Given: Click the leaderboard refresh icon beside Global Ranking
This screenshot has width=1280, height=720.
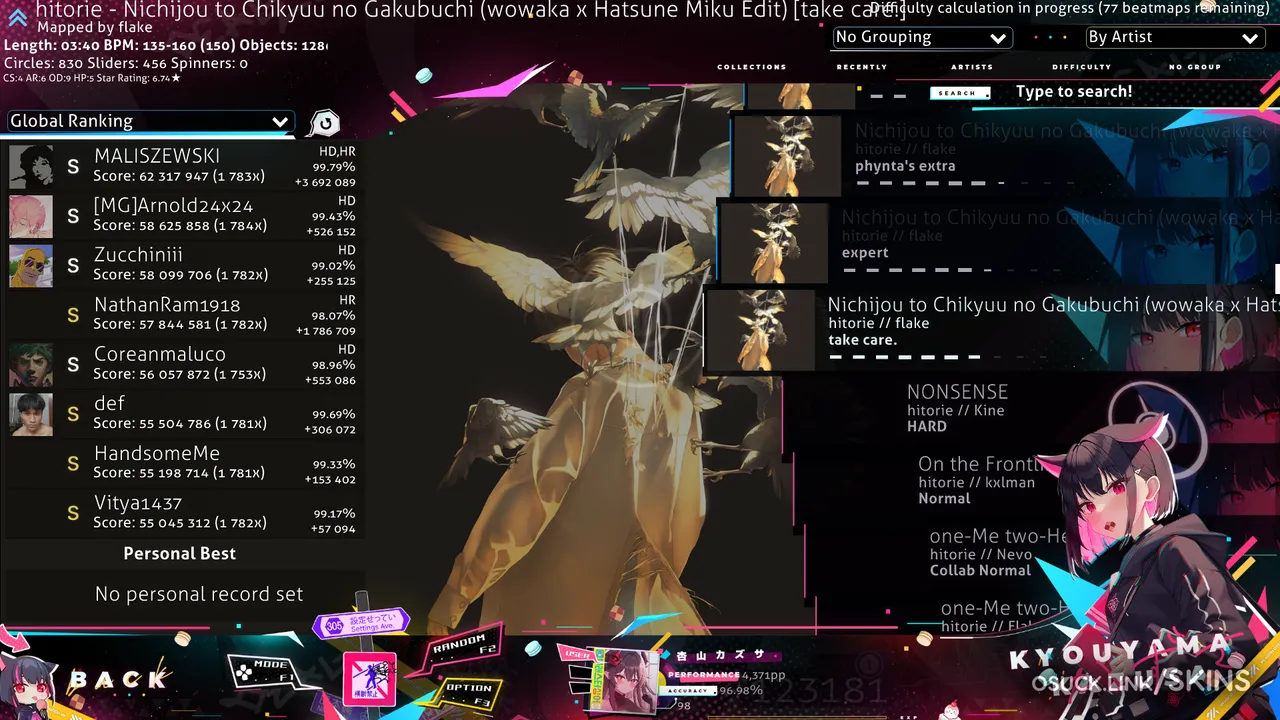Looking at the screenshot, I should click(324, 123).
